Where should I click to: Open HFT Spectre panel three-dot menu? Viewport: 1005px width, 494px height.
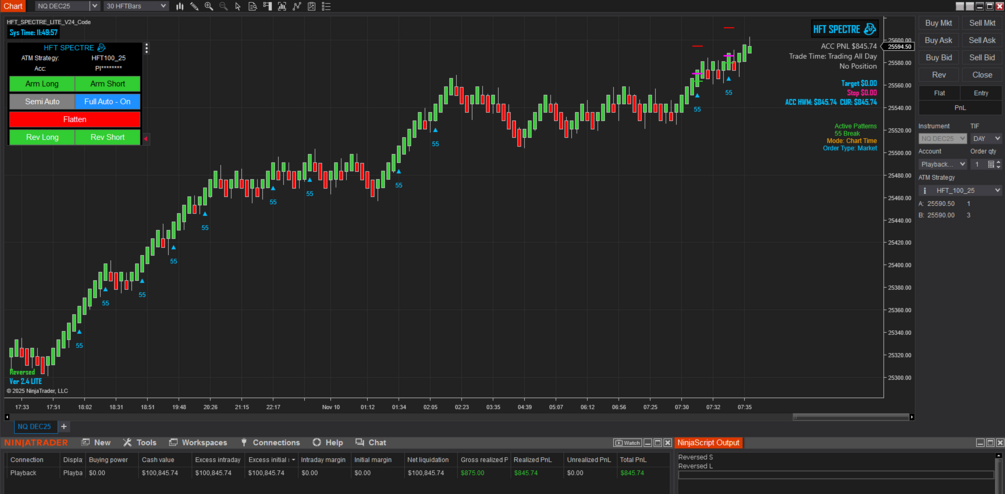(x=147, y=48)
